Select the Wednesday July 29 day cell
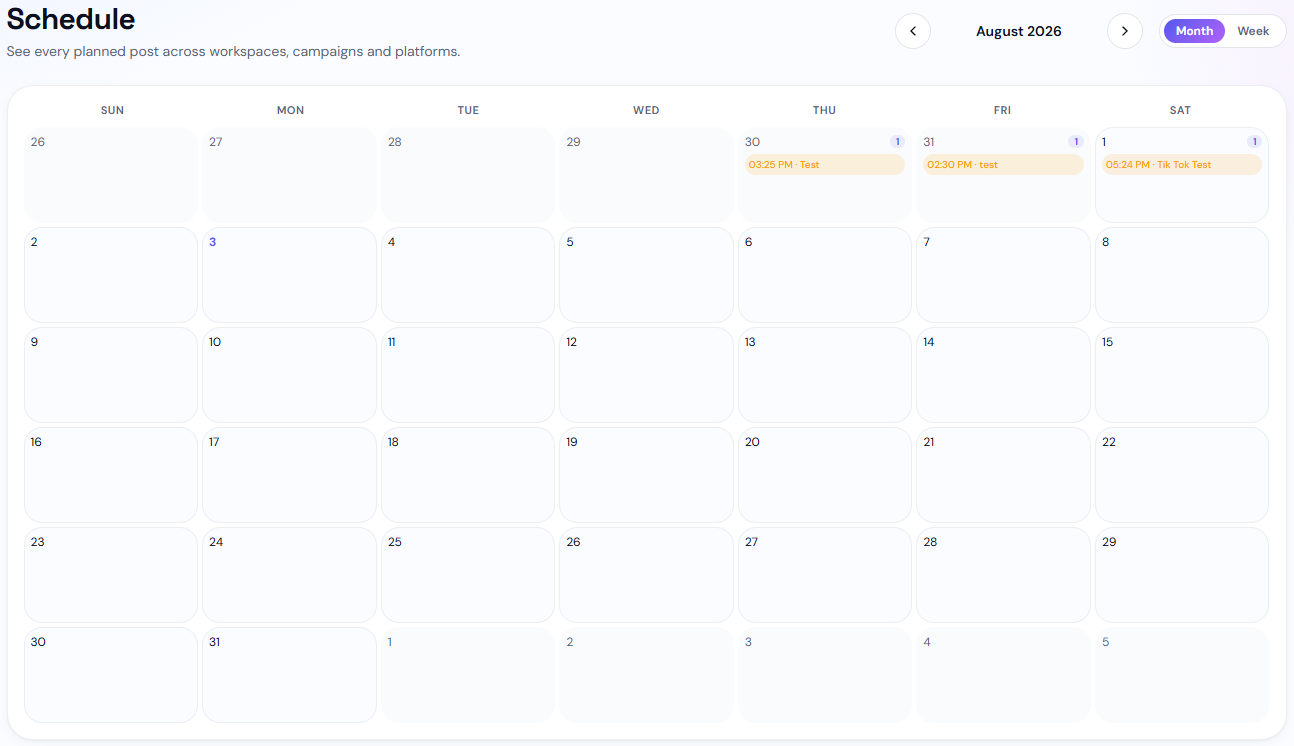 (x=647, y=175)
